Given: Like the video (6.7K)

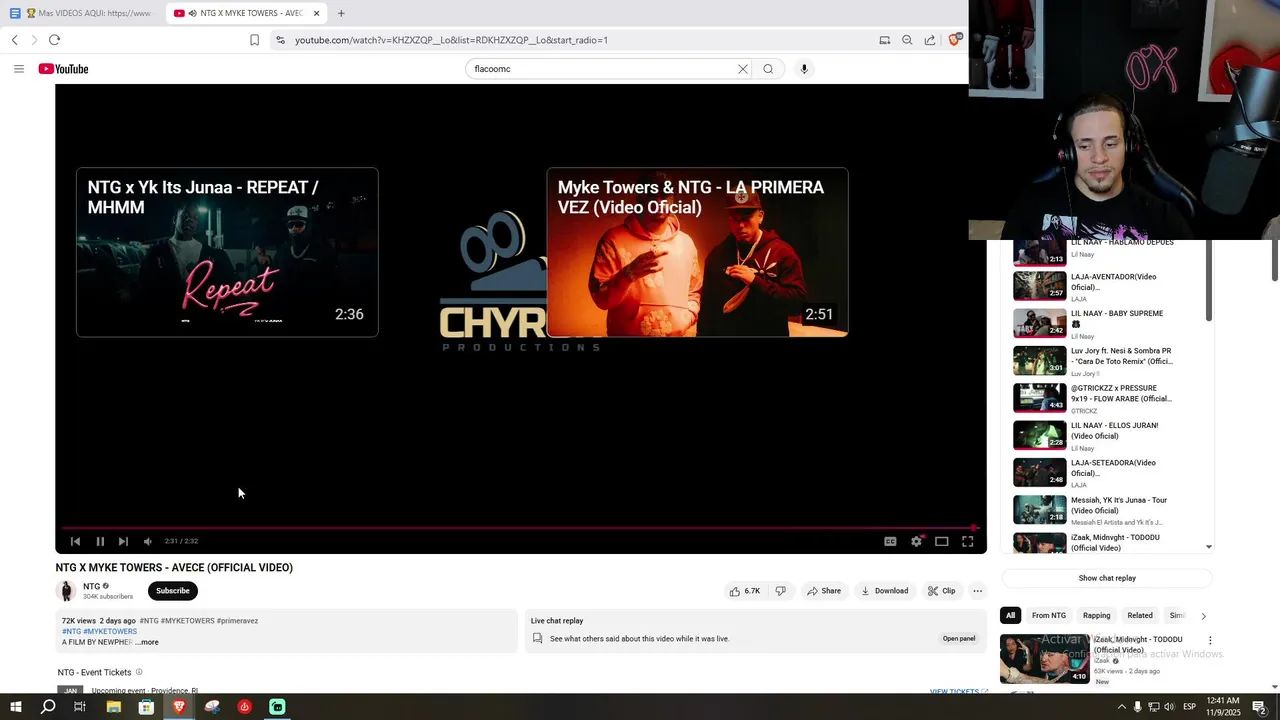Looking at the screenshot, I should [x=745, y=591].
